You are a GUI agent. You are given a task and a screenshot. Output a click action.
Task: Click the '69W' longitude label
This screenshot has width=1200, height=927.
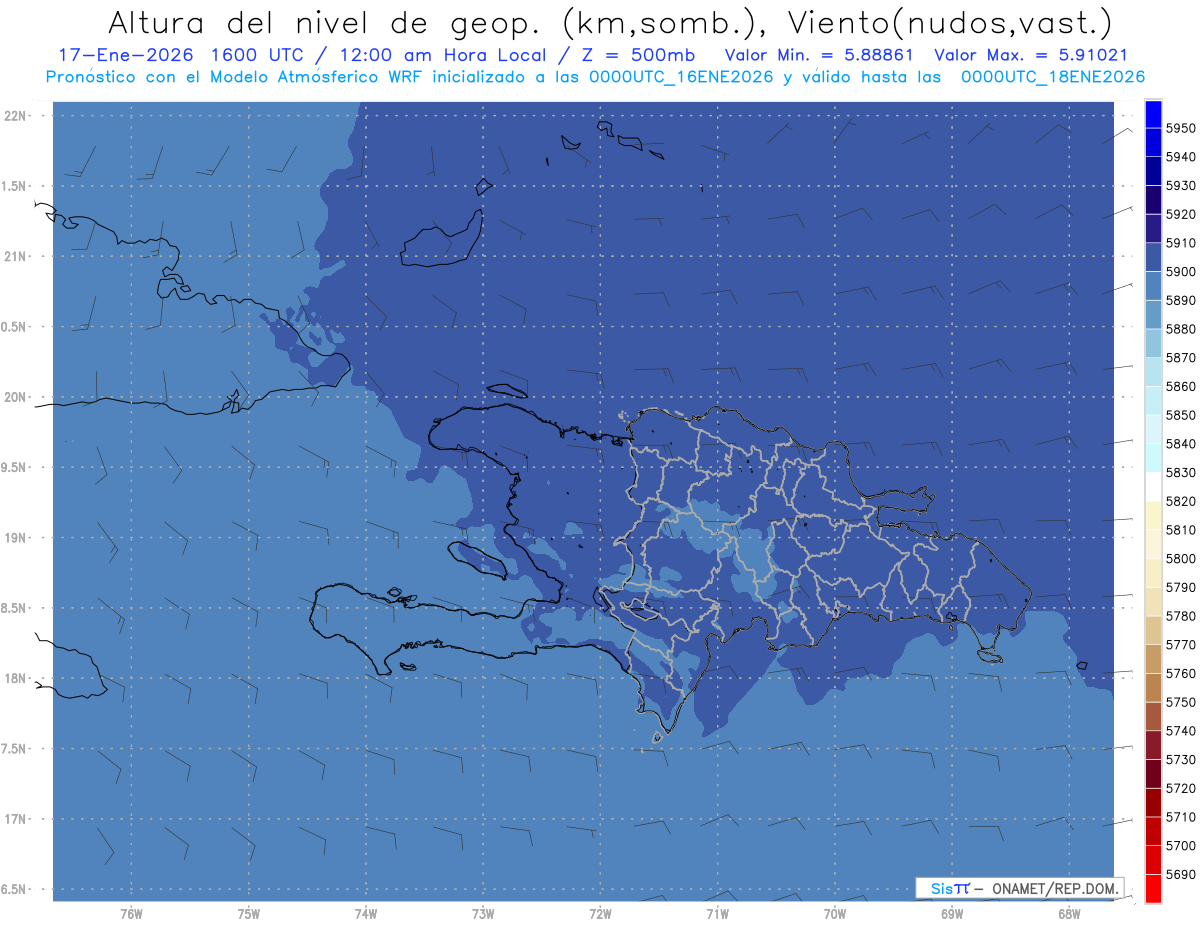click(952, 913)
